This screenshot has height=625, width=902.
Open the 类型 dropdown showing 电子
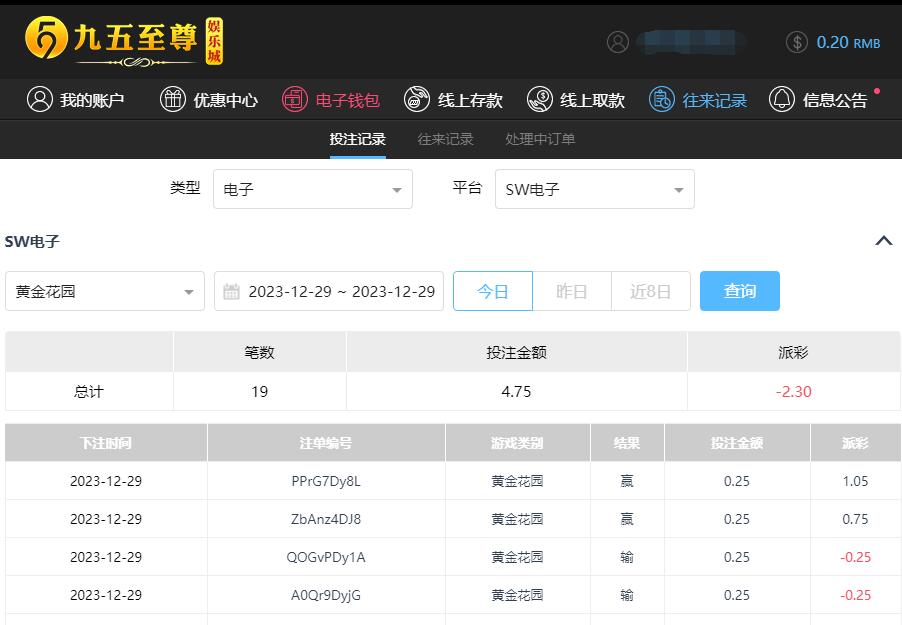[x=313, y=189]
